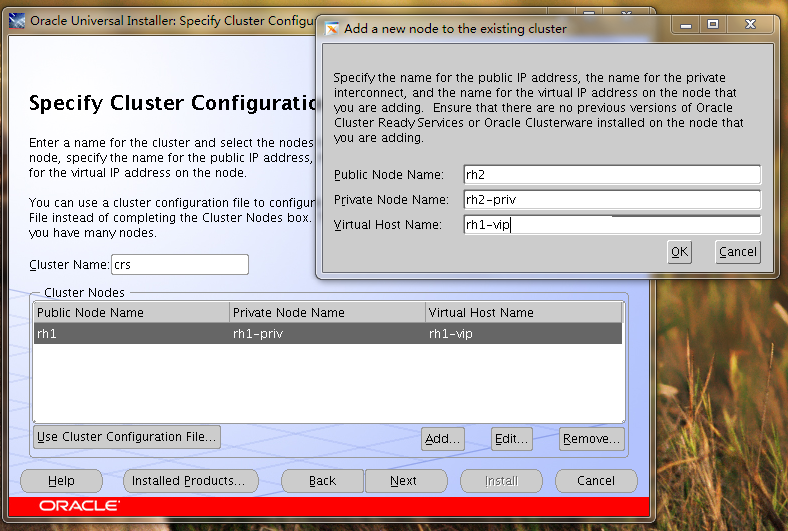Proceed with the Next button

[x=406, y=481]
